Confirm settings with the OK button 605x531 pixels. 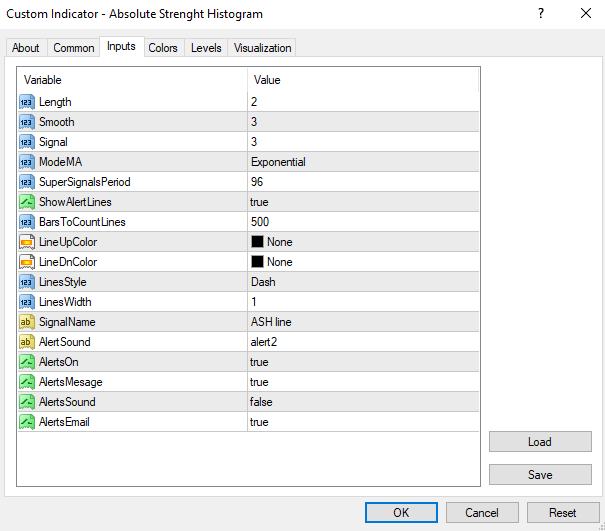click(401, 513)
